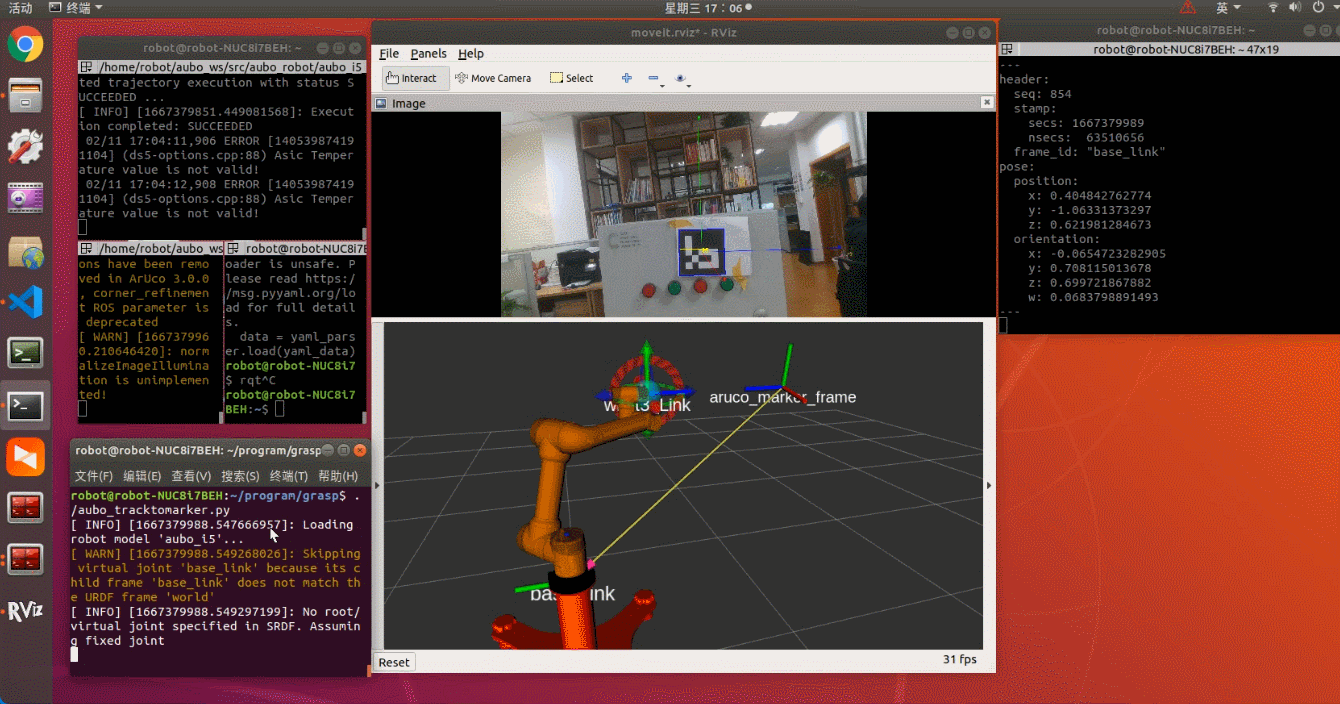
Task: Open the 终端 application menu in top bar
Action: pyautogui.click(x=75, y=8)
